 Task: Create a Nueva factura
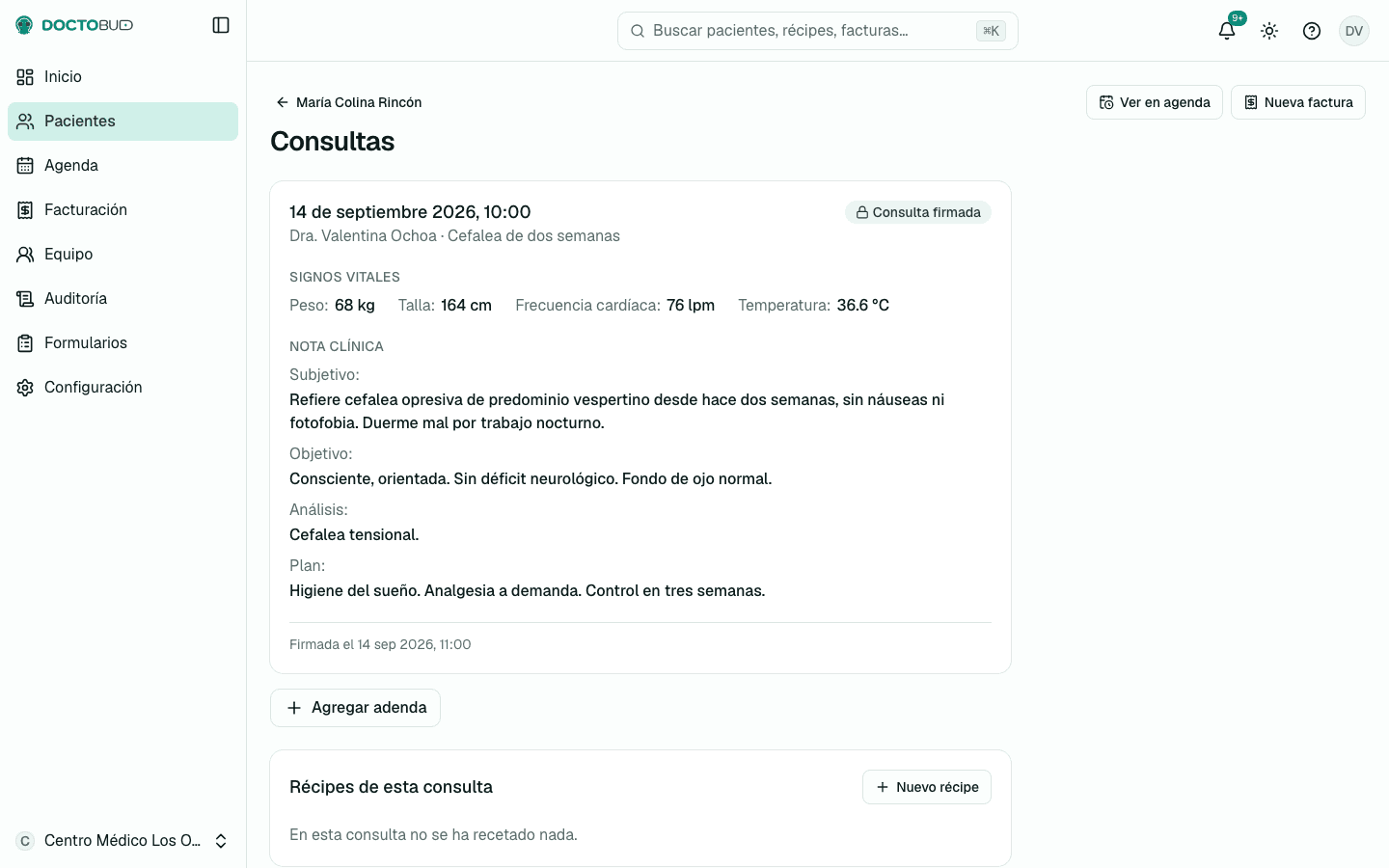1298,102
